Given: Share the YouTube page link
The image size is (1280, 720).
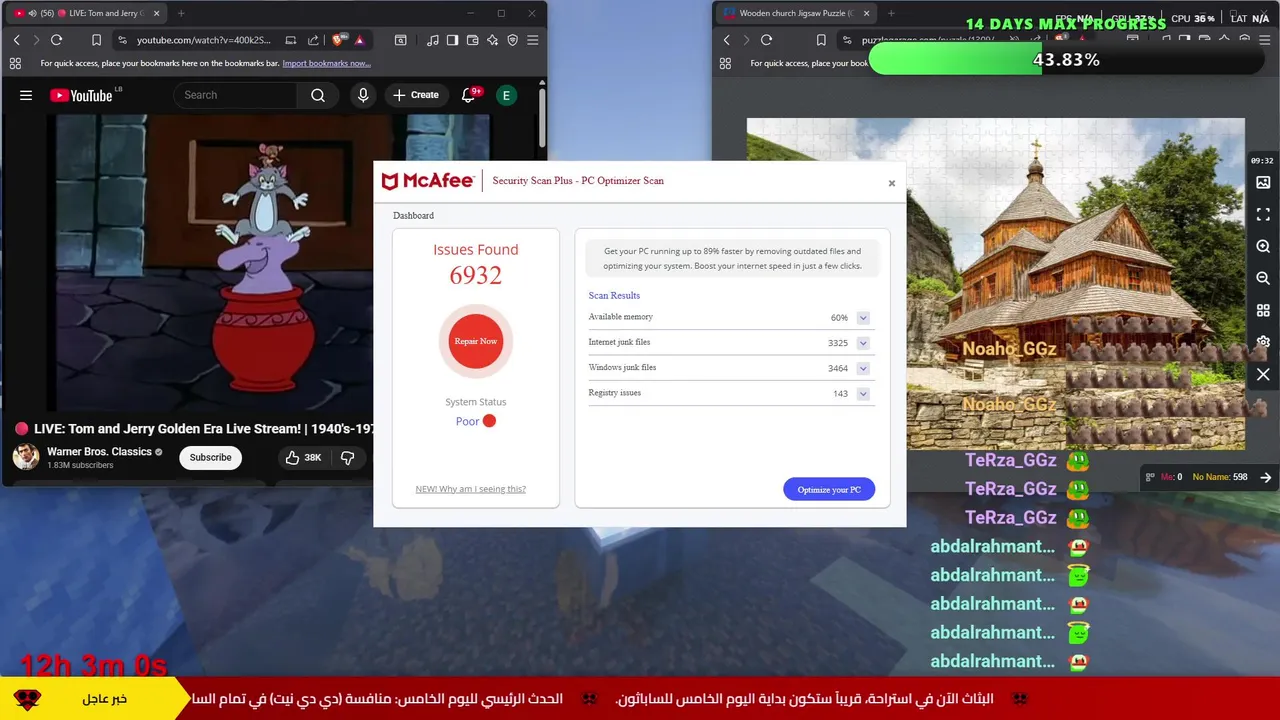Looking at the screenshot, I should pyautogui.click(x=313, y=40).
